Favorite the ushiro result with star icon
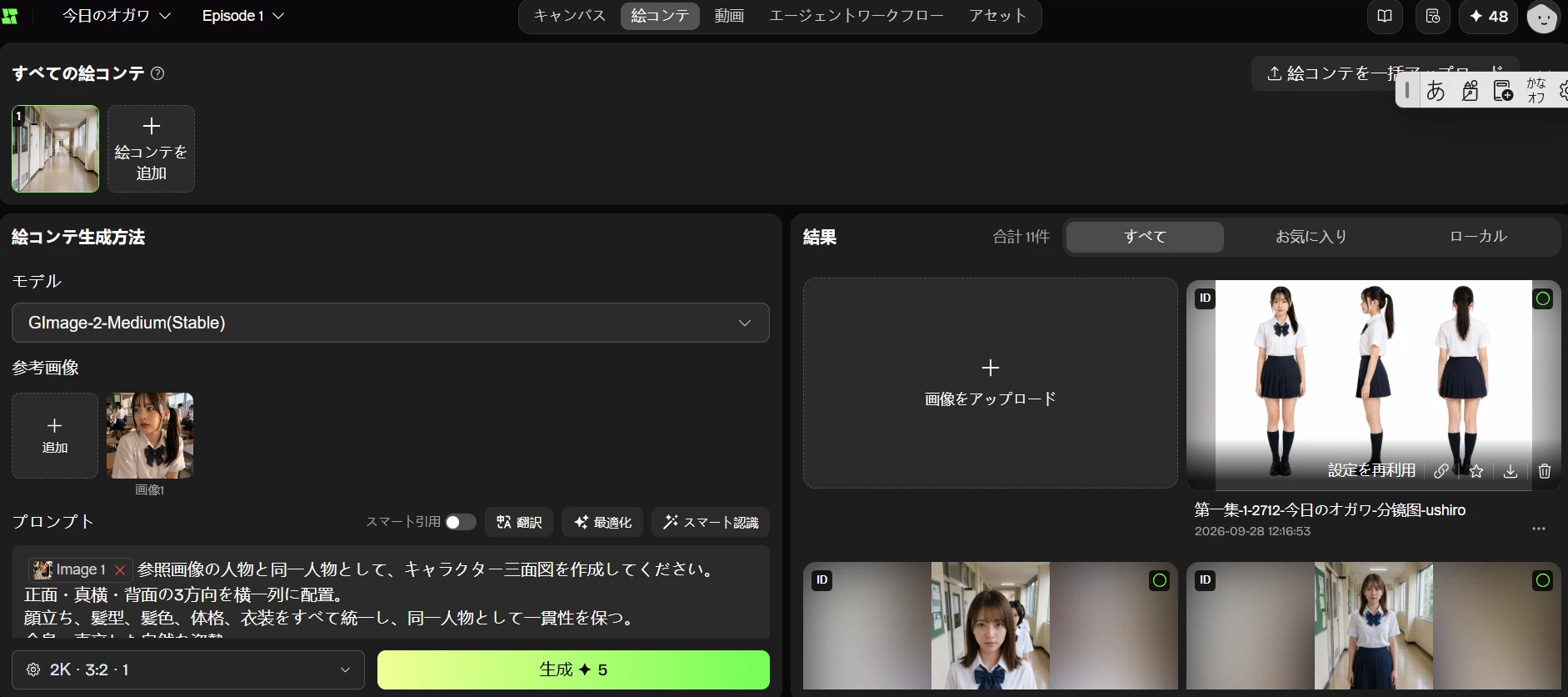The height and width of the screenshot is (697, 1568). pos(1476,471)
